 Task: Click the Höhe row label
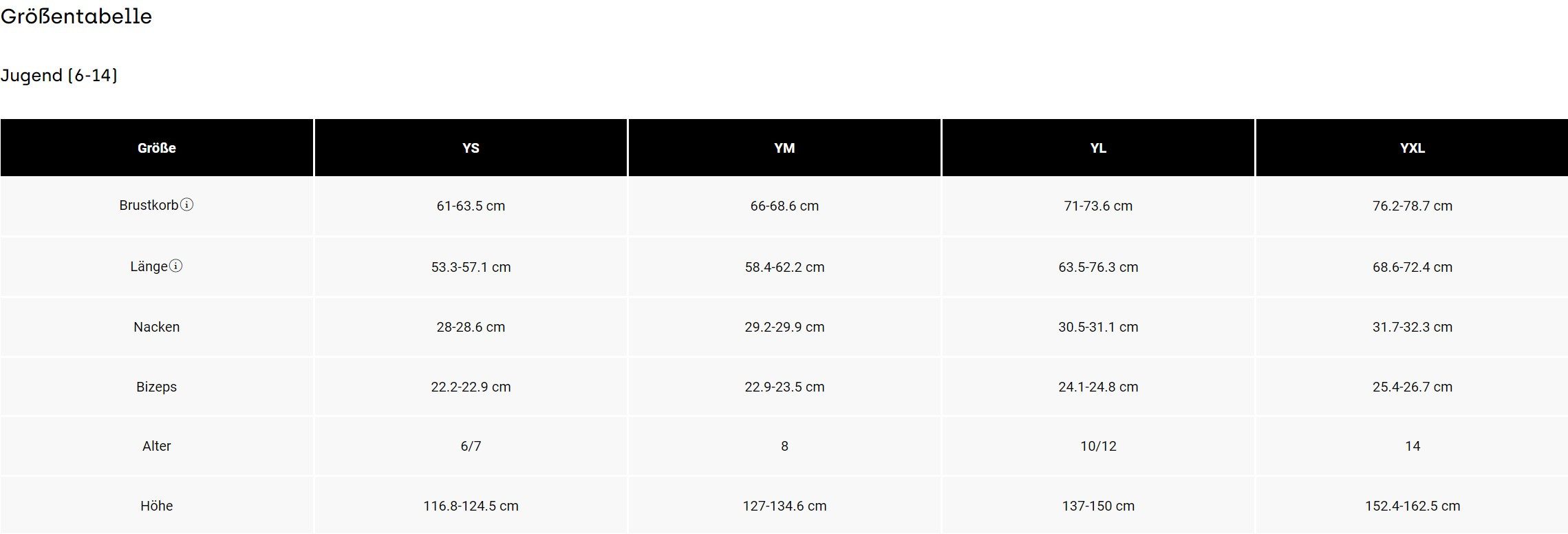click(x=157, y=506)
